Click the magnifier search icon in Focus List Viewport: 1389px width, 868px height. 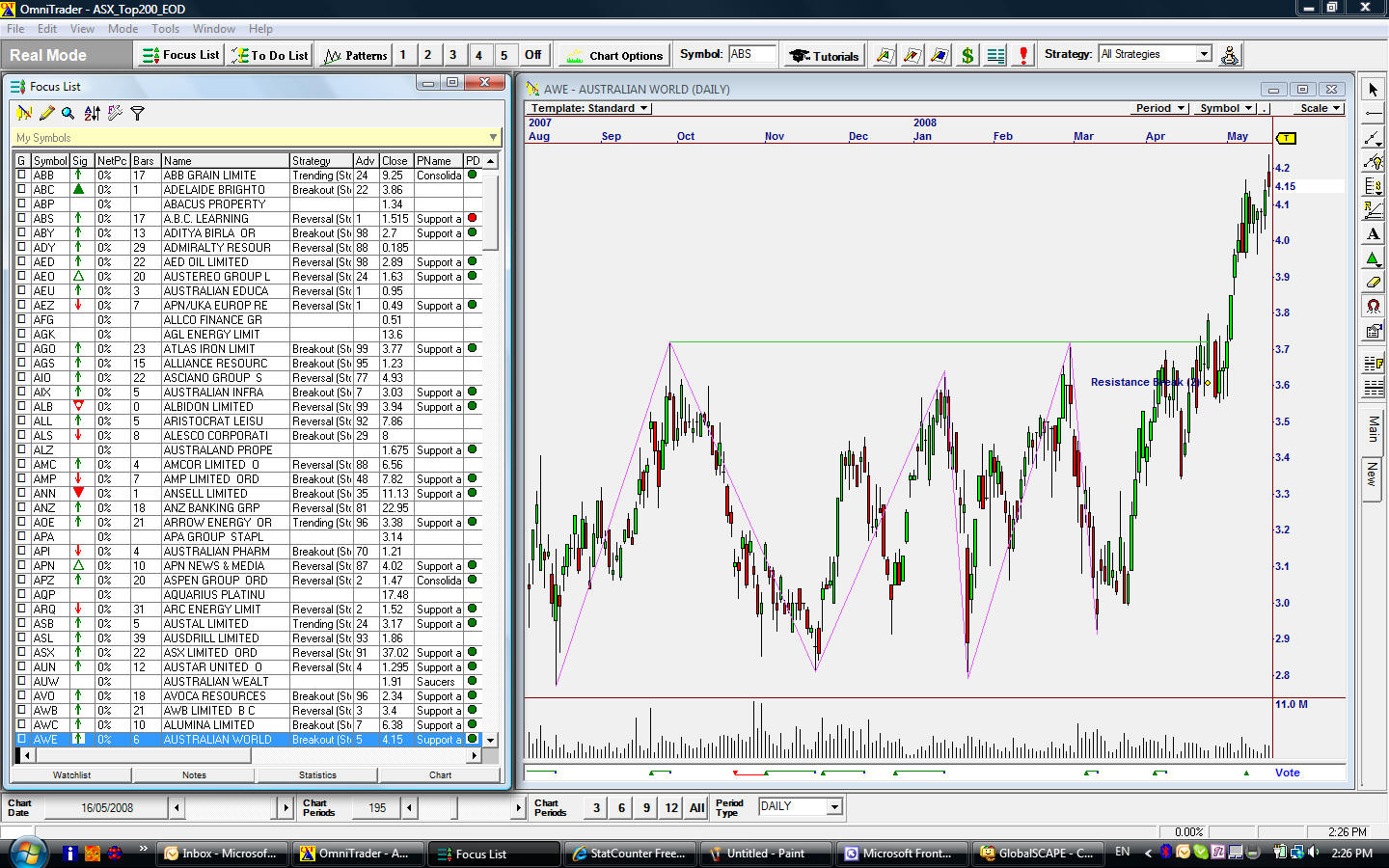68,113
